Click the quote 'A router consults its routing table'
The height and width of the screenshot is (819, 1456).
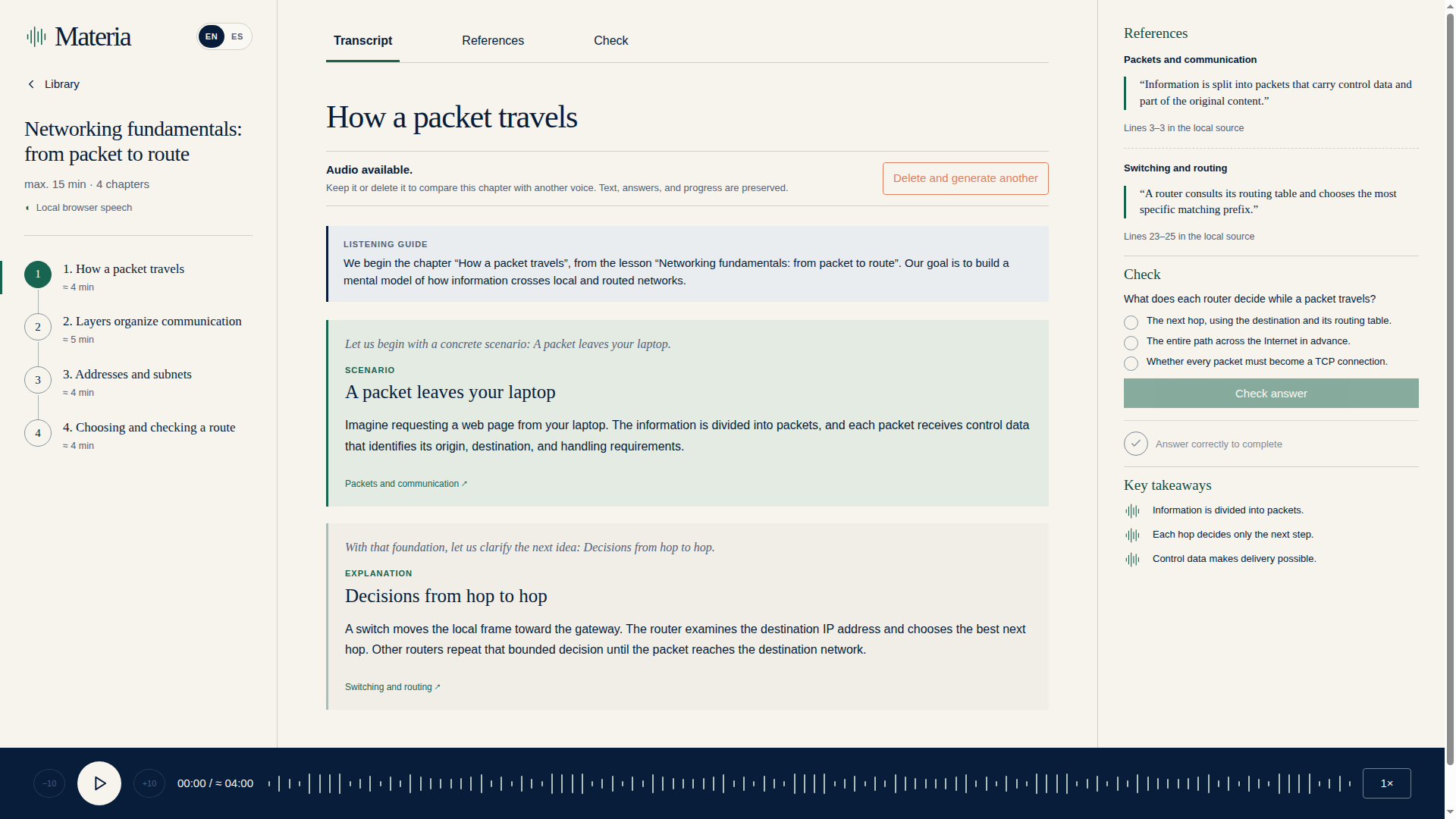1268,202
